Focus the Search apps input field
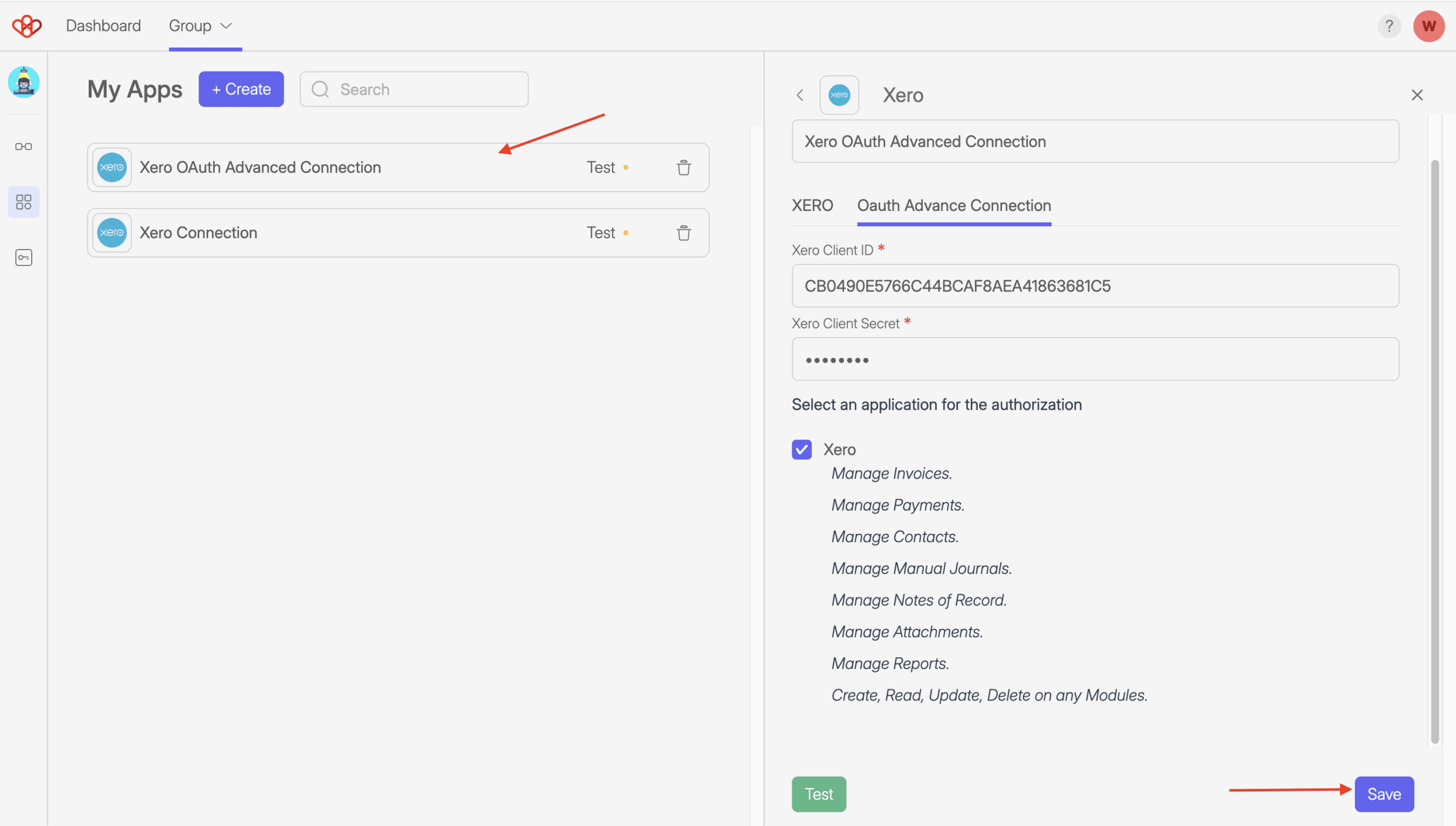1456x826 pixels. point(414,89)
